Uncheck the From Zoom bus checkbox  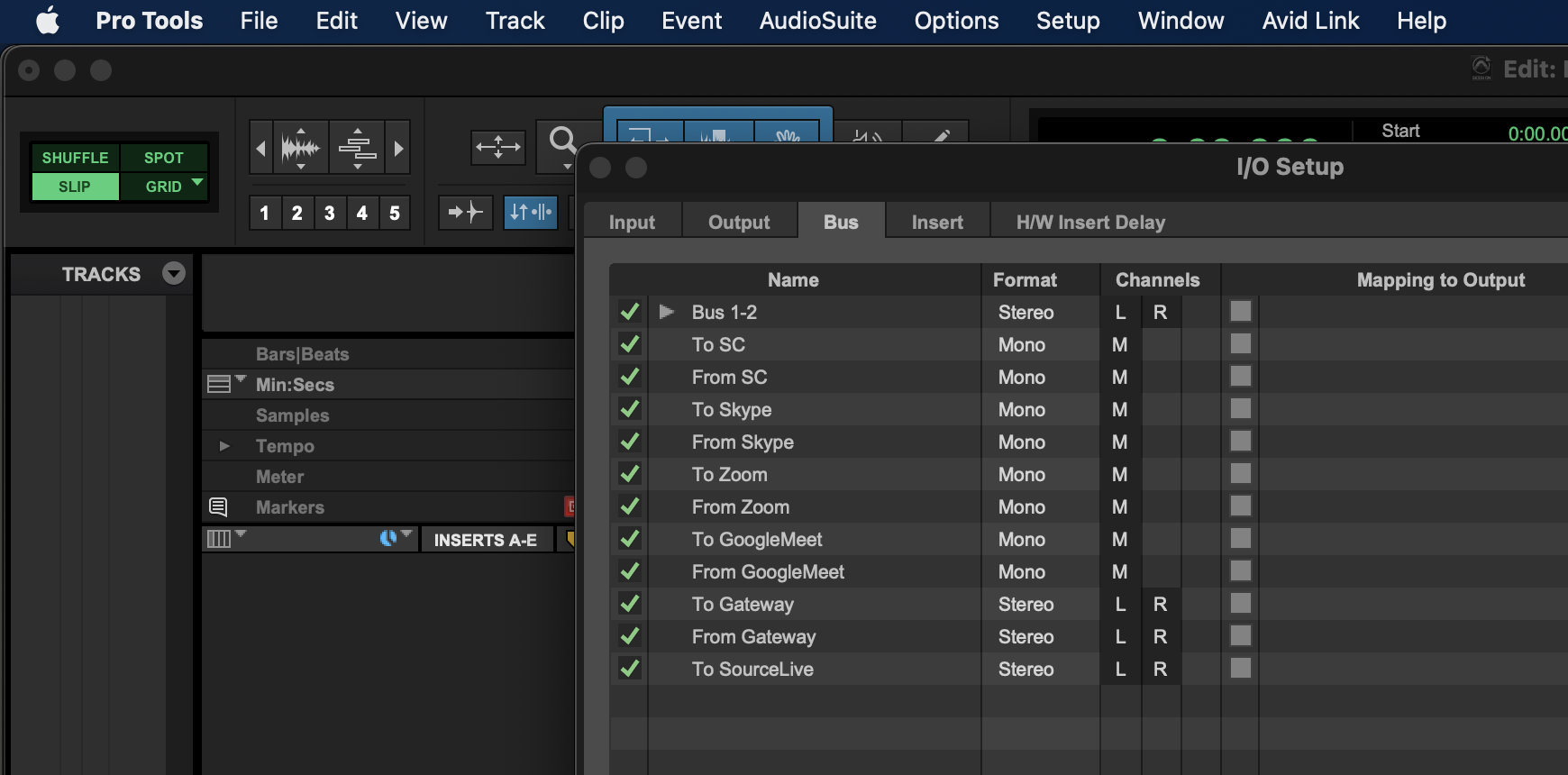[x=630, y=506]
